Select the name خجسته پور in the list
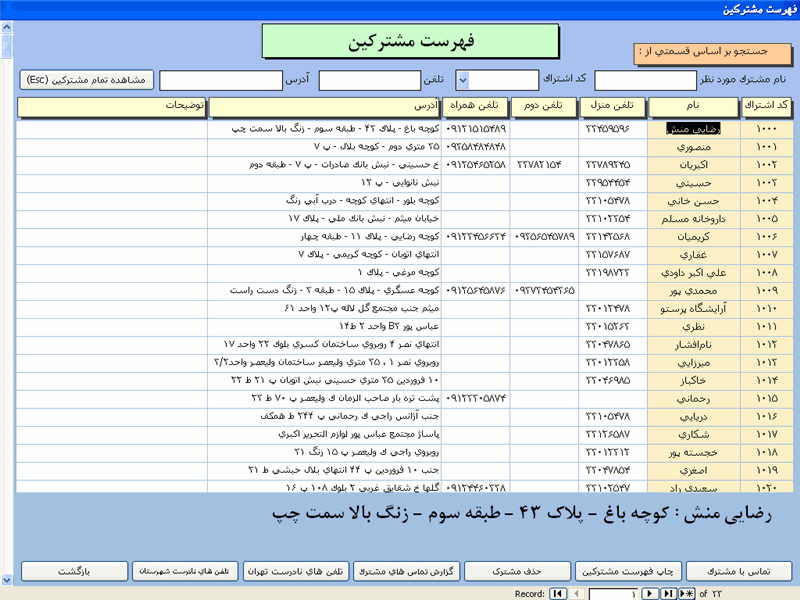 coord(693,453)
